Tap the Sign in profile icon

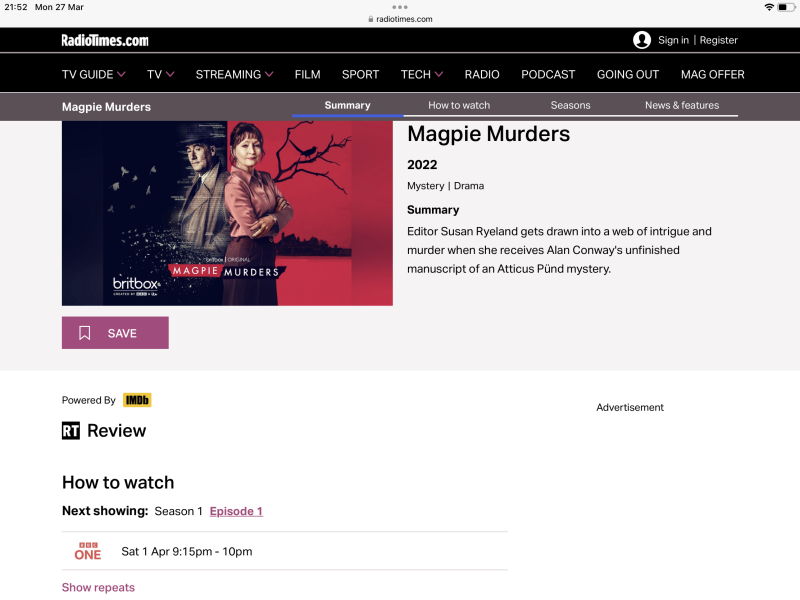(x=641, y=40)
